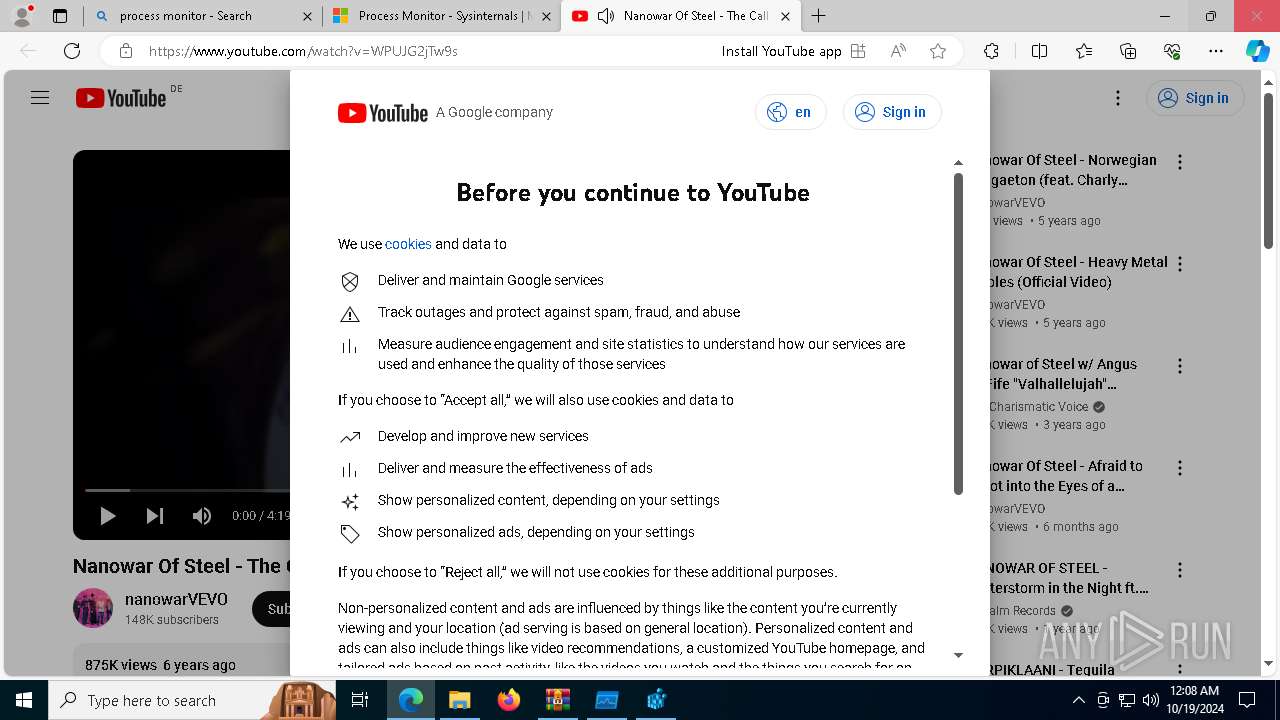Adjust system volume tray icon
Screen dimensions: 1280x720
tap(1150, 700)
